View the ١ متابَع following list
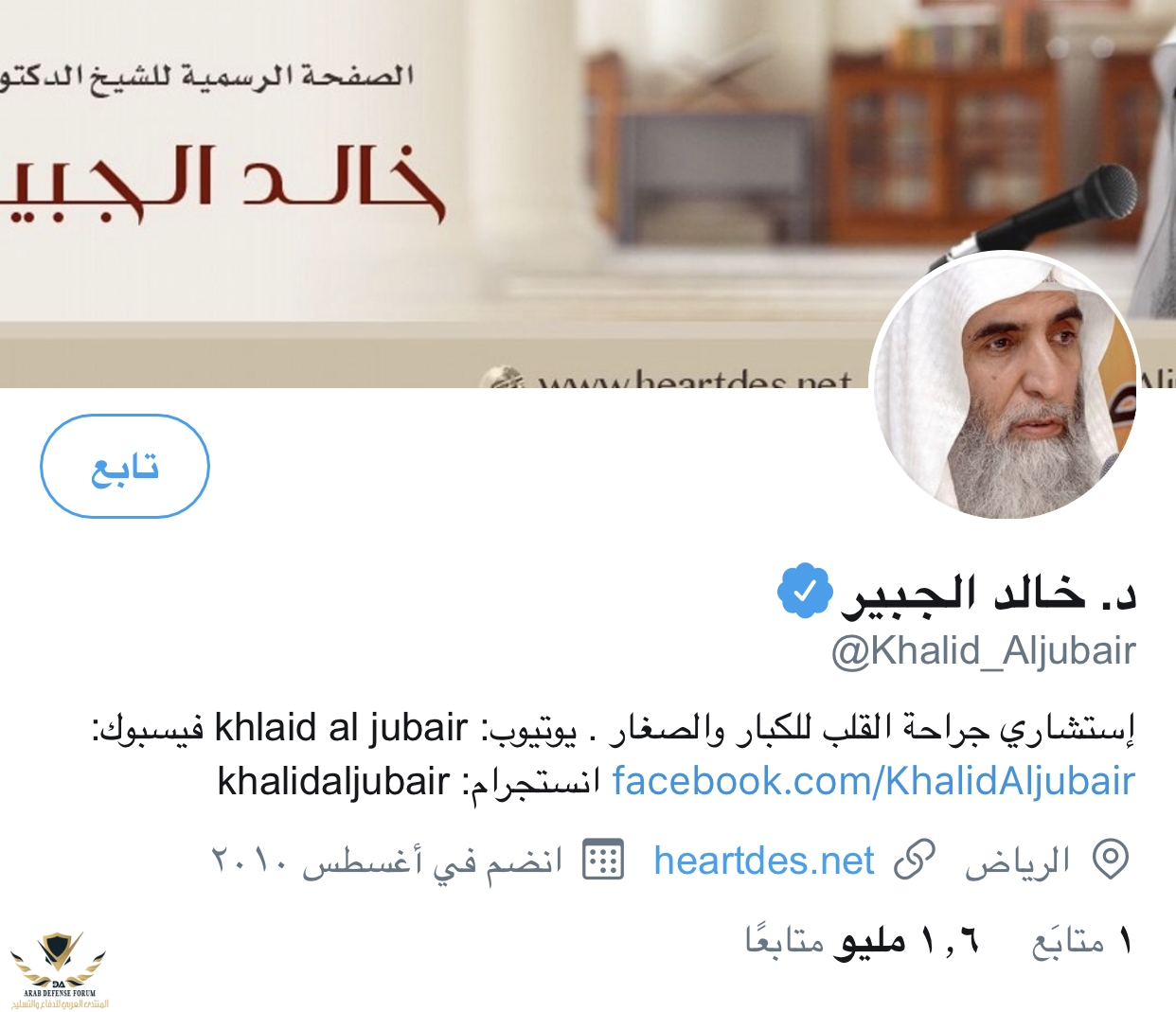 pos(1082,941)
